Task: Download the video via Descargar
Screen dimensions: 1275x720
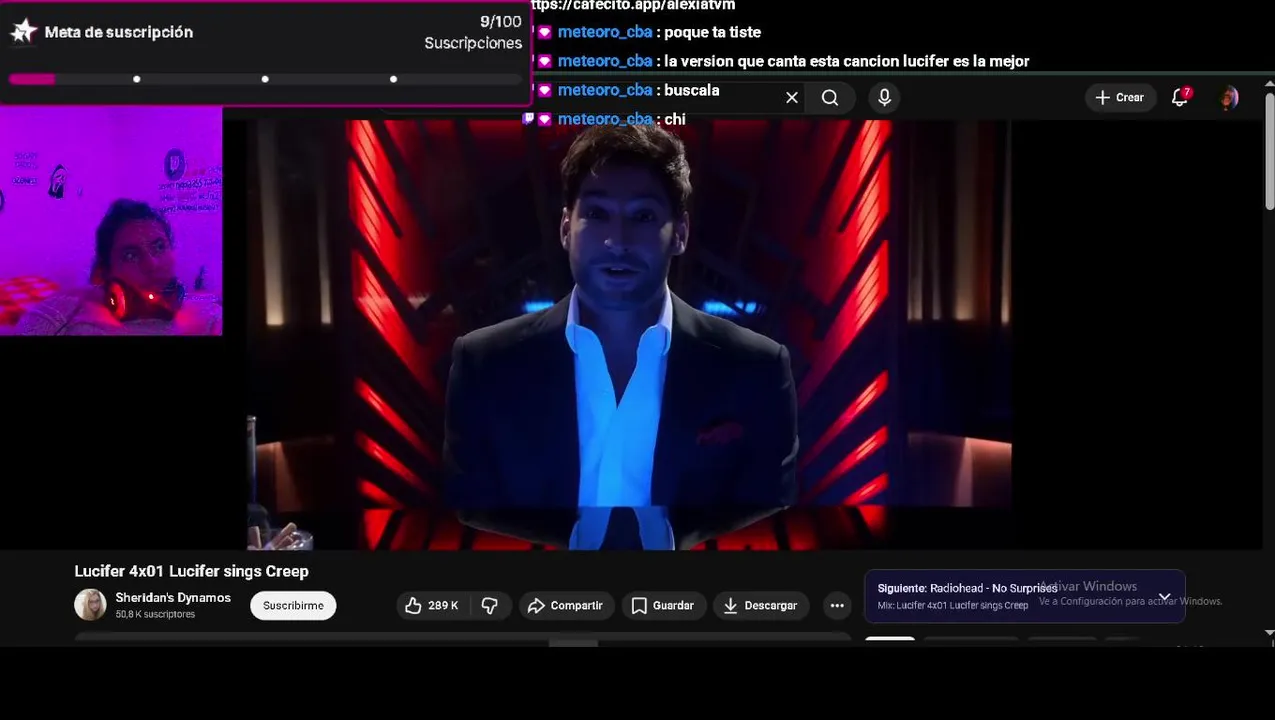Action: [x=761, y=605]
